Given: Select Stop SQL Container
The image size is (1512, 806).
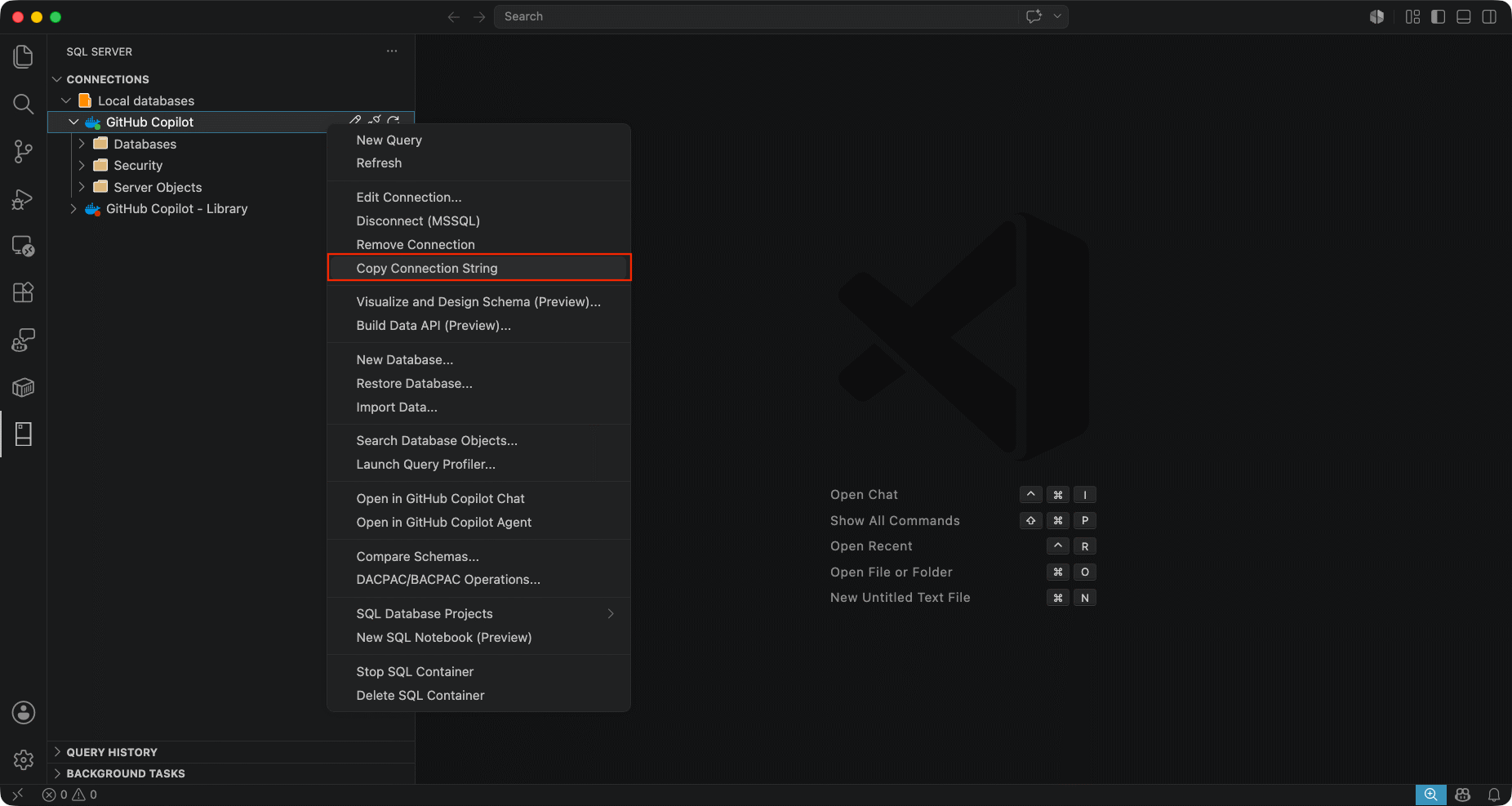Looking at the screenshot, I should tap(479, 672).
